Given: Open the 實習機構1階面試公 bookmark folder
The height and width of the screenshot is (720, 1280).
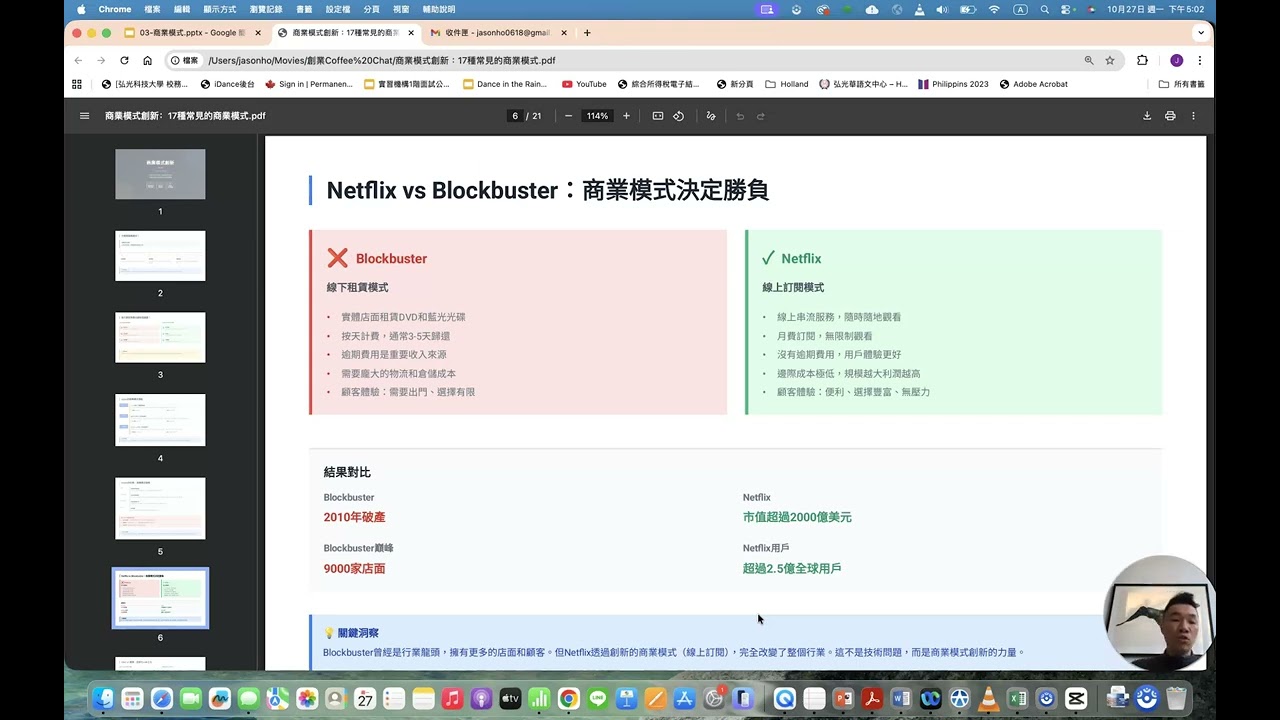Looking at the screenshot, I should (407, 84).
